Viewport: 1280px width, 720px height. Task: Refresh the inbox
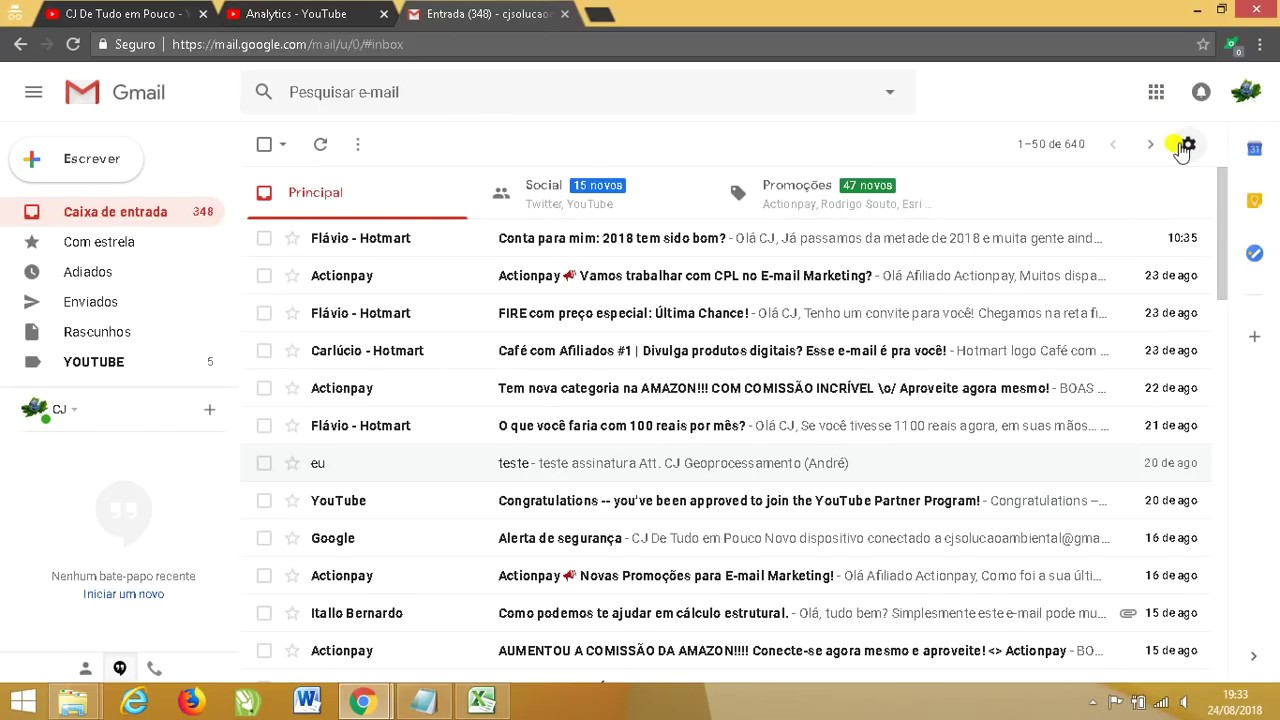pos(320,144)
